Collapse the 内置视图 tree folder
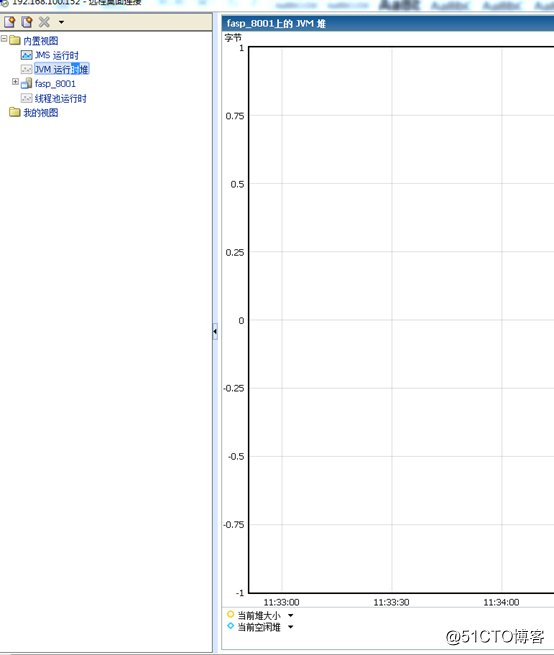 coord(4,39)
